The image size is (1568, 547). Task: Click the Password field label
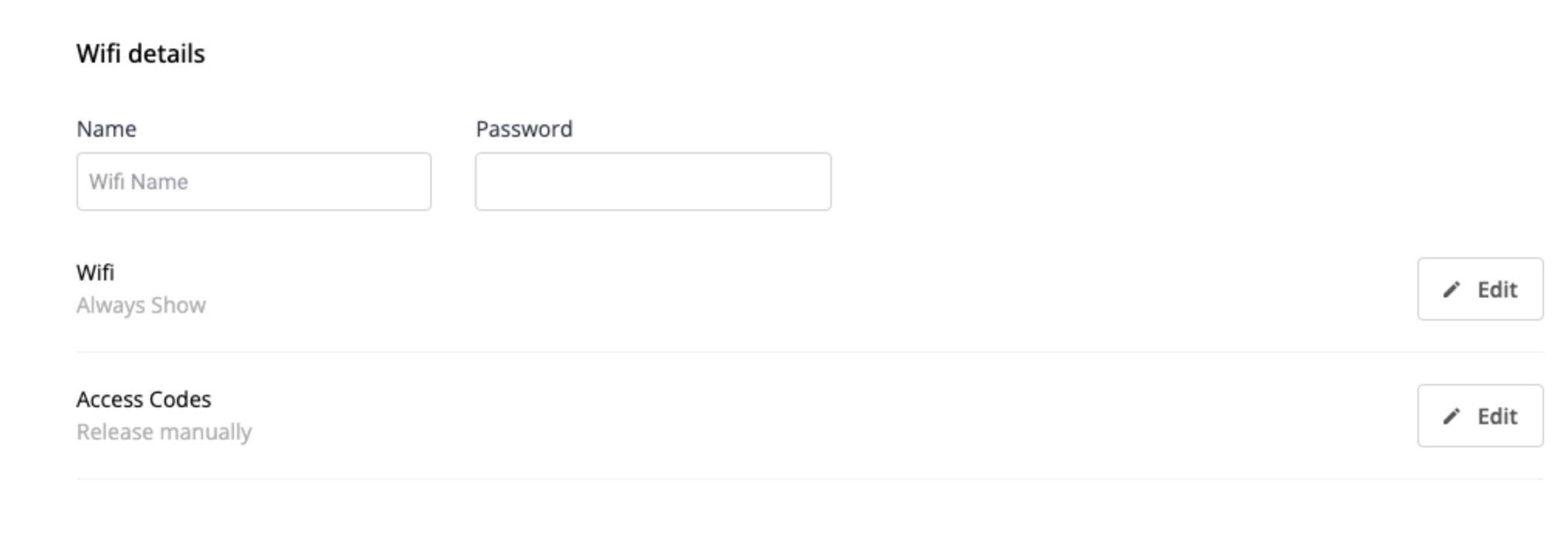pos(524,129)
